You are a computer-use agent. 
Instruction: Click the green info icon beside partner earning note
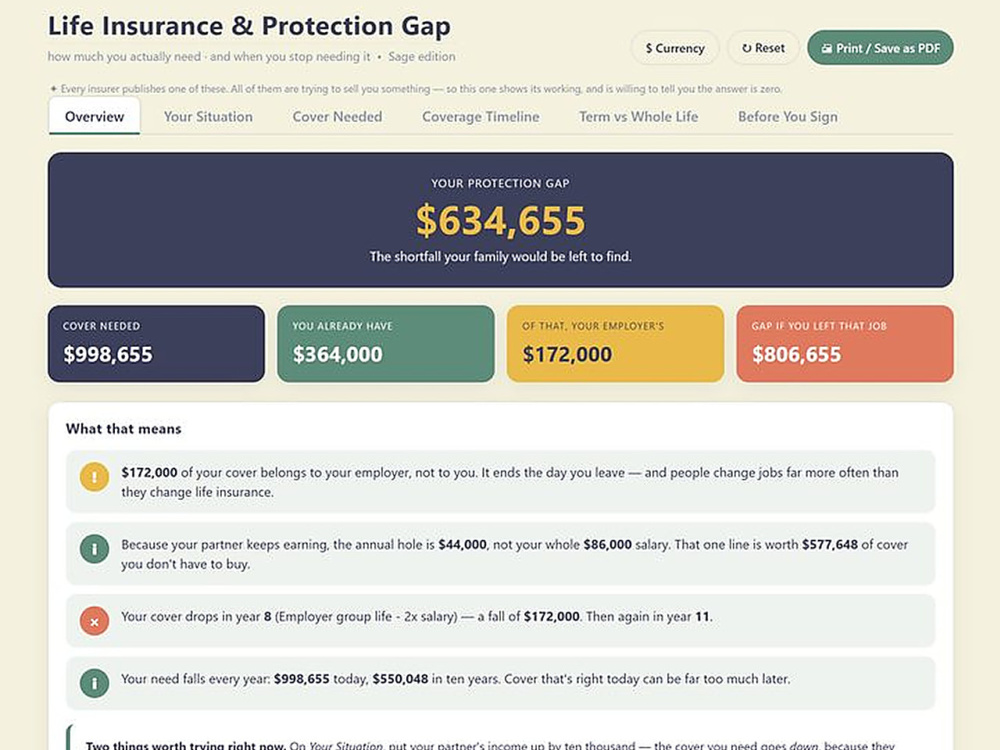pos(94,549)
